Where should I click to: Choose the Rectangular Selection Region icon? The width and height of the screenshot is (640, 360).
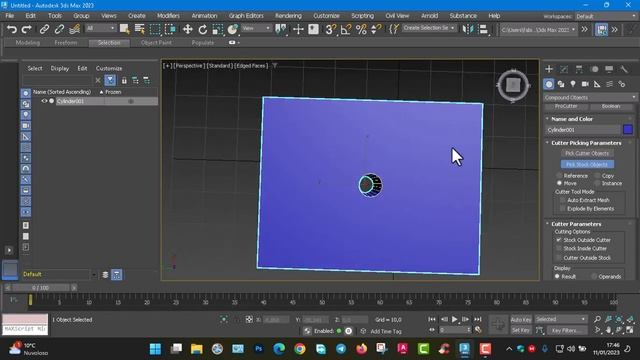[155, 29]
